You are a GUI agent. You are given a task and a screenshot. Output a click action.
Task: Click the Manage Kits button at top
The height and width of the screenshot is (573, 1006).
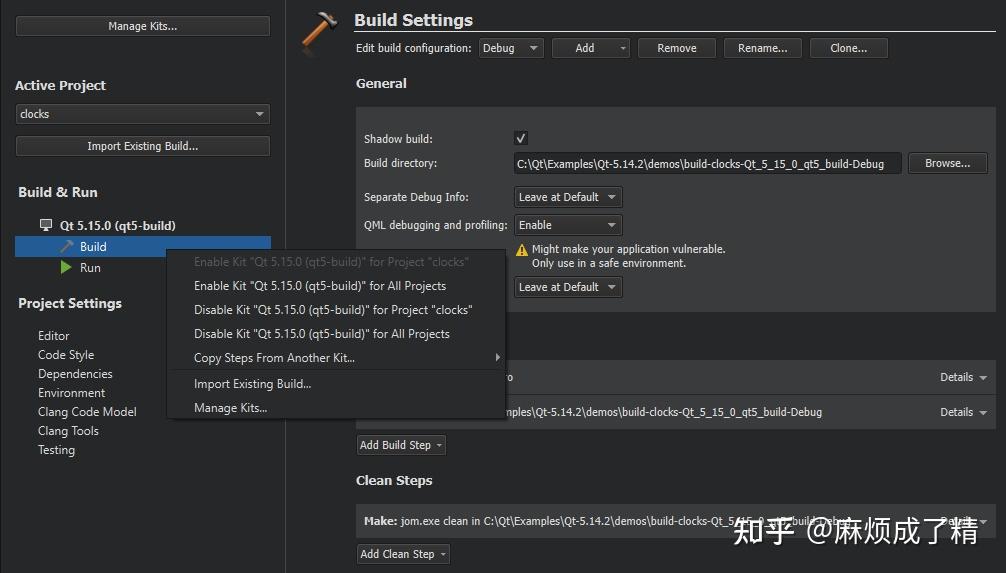pos(142,26)
